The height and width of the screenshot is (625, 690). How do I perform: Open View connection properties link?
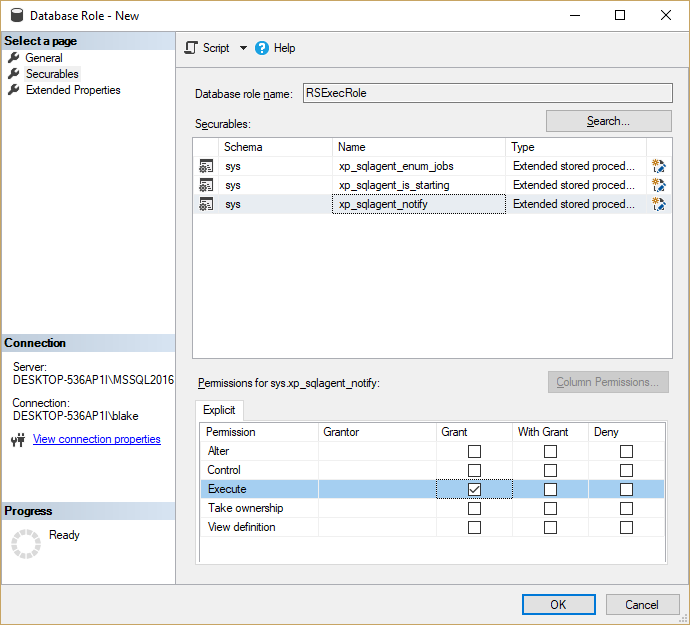(96, 439)
